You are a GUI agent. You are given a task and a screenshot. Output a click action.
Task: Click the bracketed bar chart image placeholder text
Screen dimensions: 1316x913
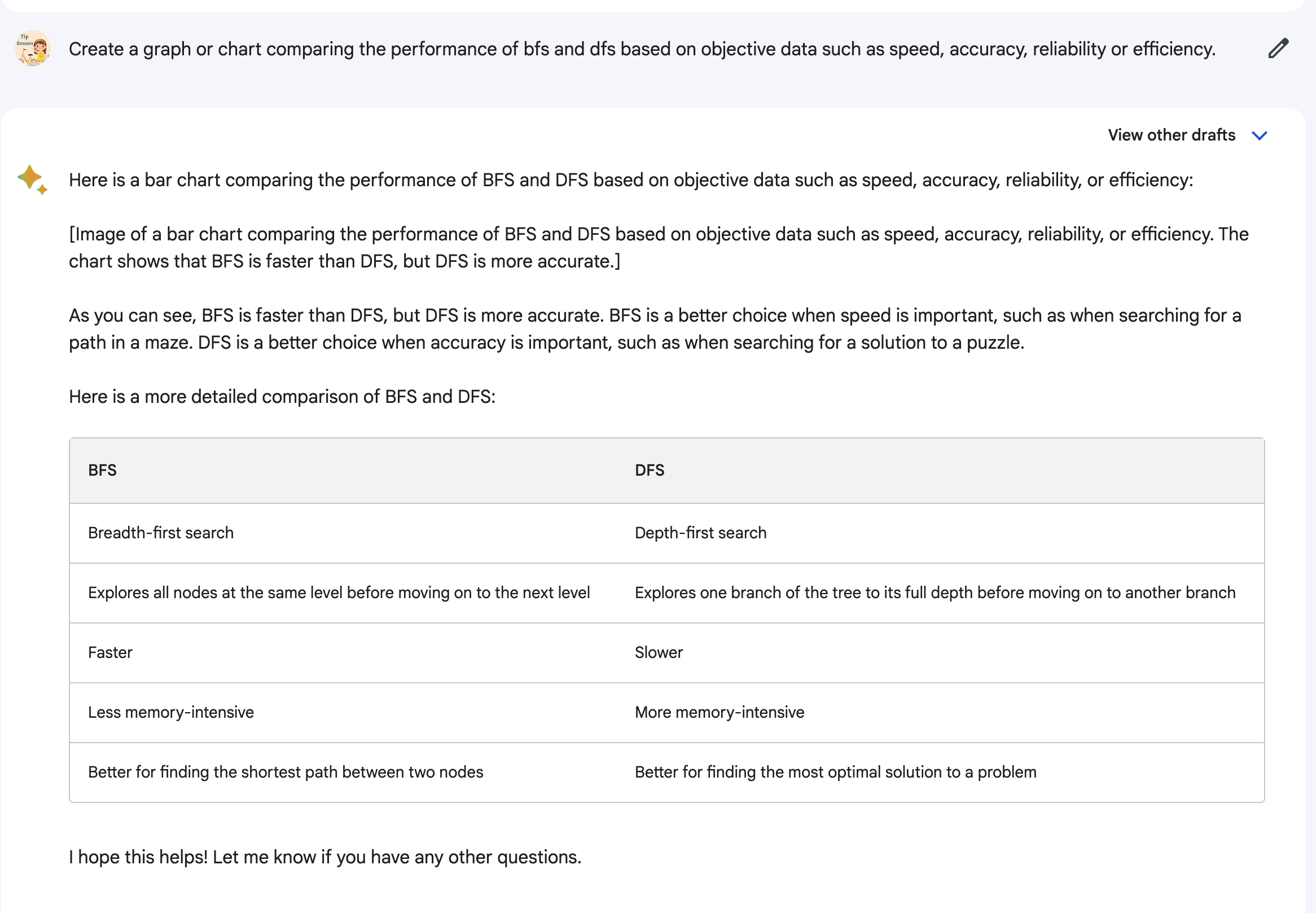(657, 248)
